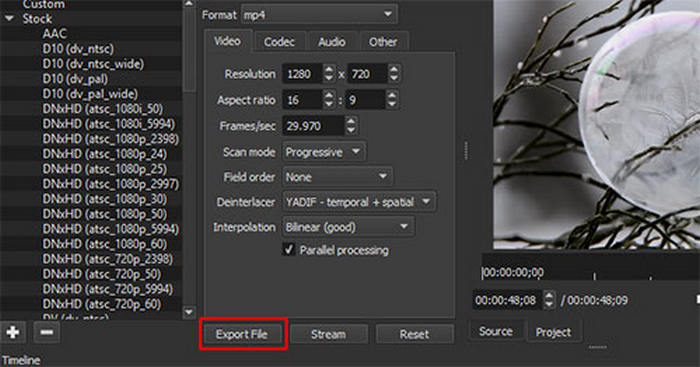Select the DNxHD (atsc_1080i_50) preset
This screenshot has width=700, height=367.
(x=103, y=109)
